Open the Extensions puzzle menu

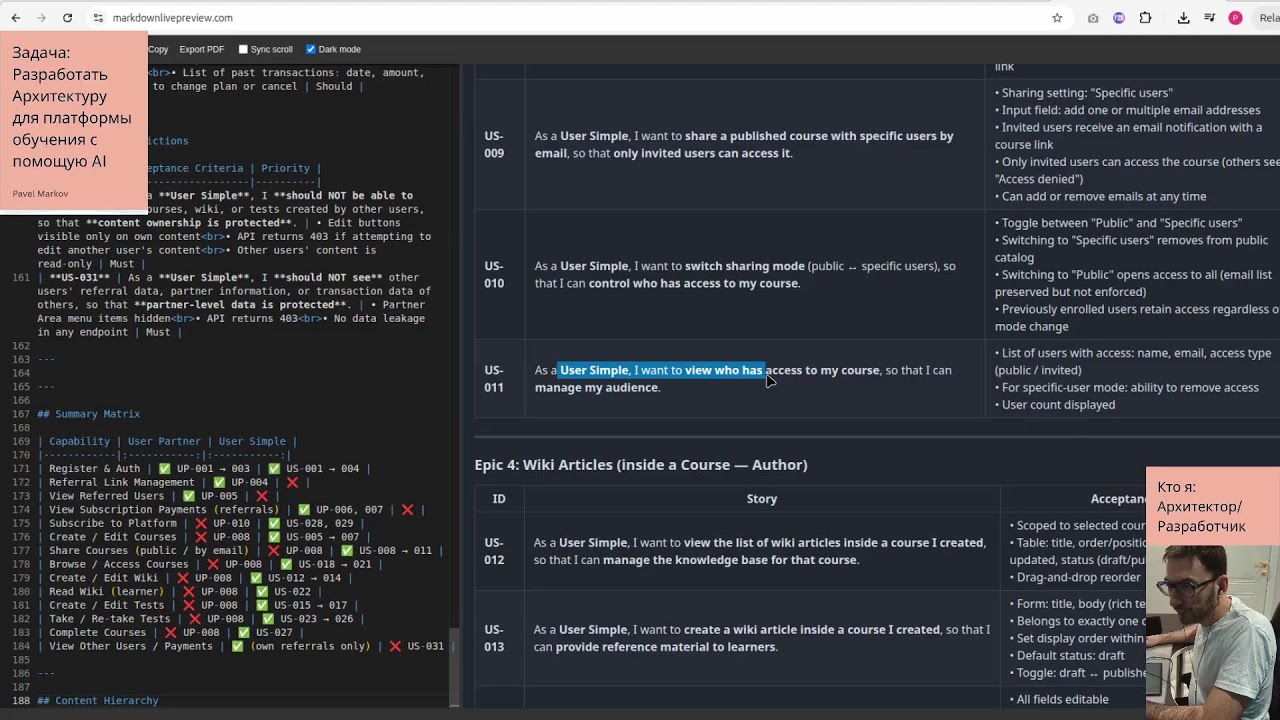pos(1145,18)
